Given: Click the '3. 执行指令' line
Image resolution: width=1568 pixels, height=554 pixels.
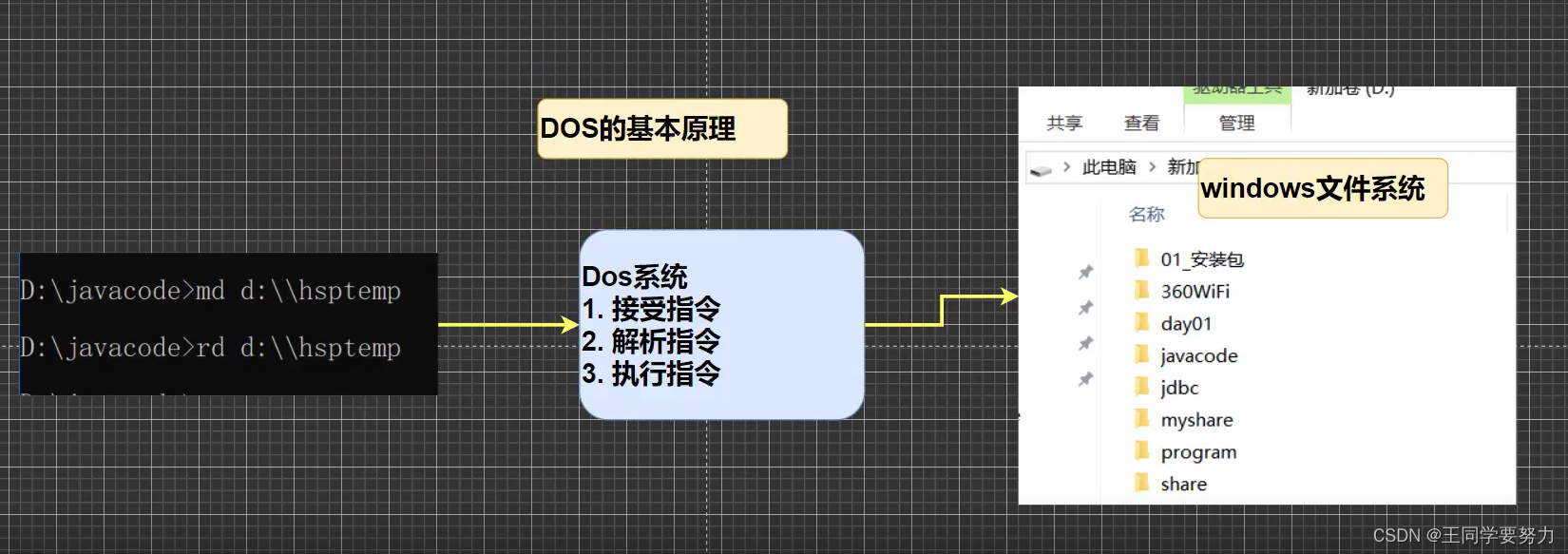Looking at the screenshot, I should (x=651, y=373).
